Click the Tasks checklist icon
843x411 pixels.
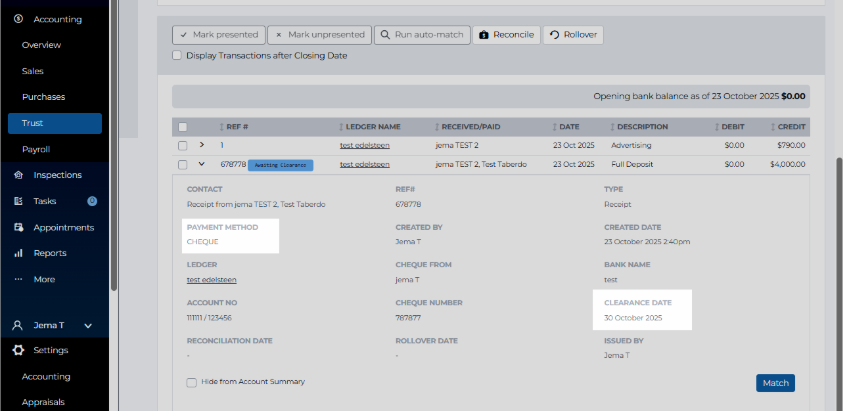[x=18, y=201]
